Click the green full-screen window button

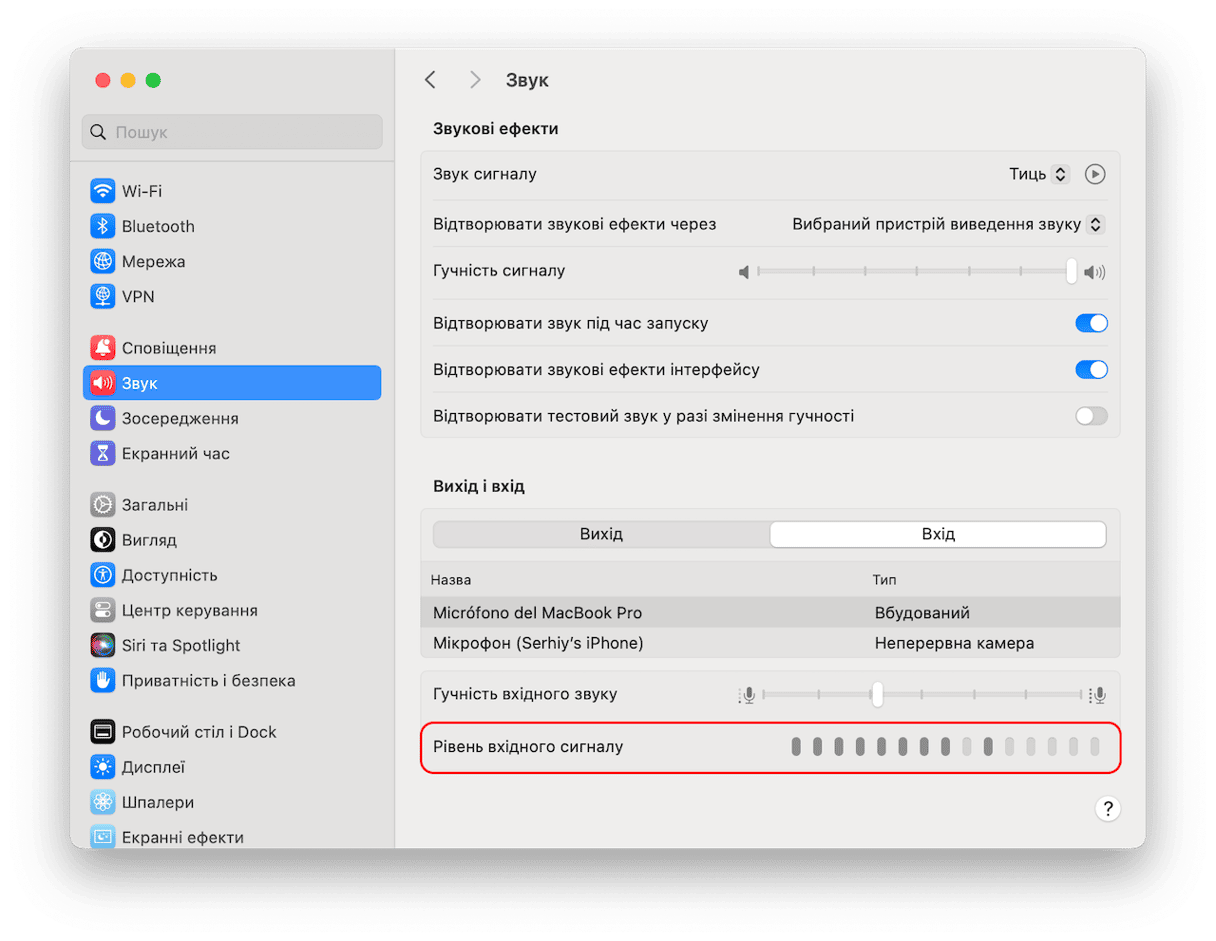click(153, 80)
